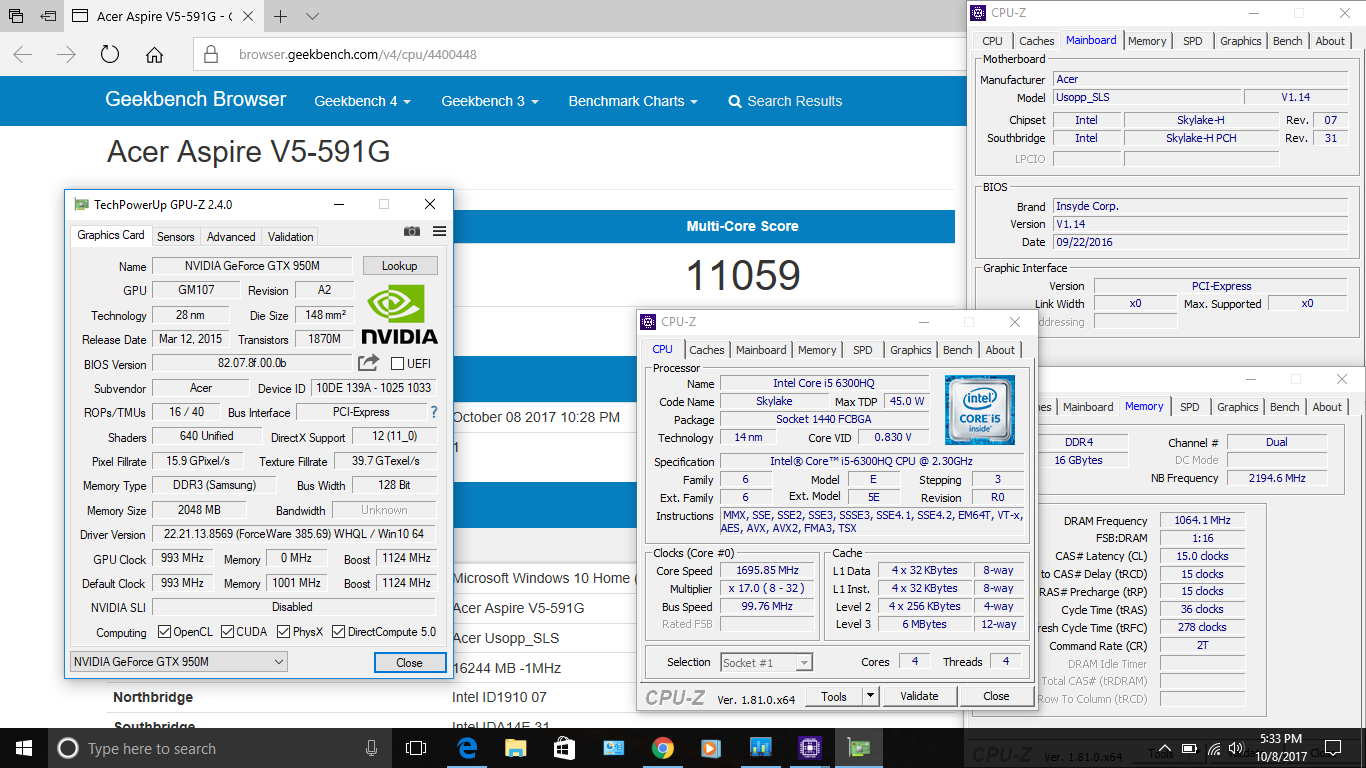Go to the browser home page
The image size is (1366, 768).
click(154, 55)
